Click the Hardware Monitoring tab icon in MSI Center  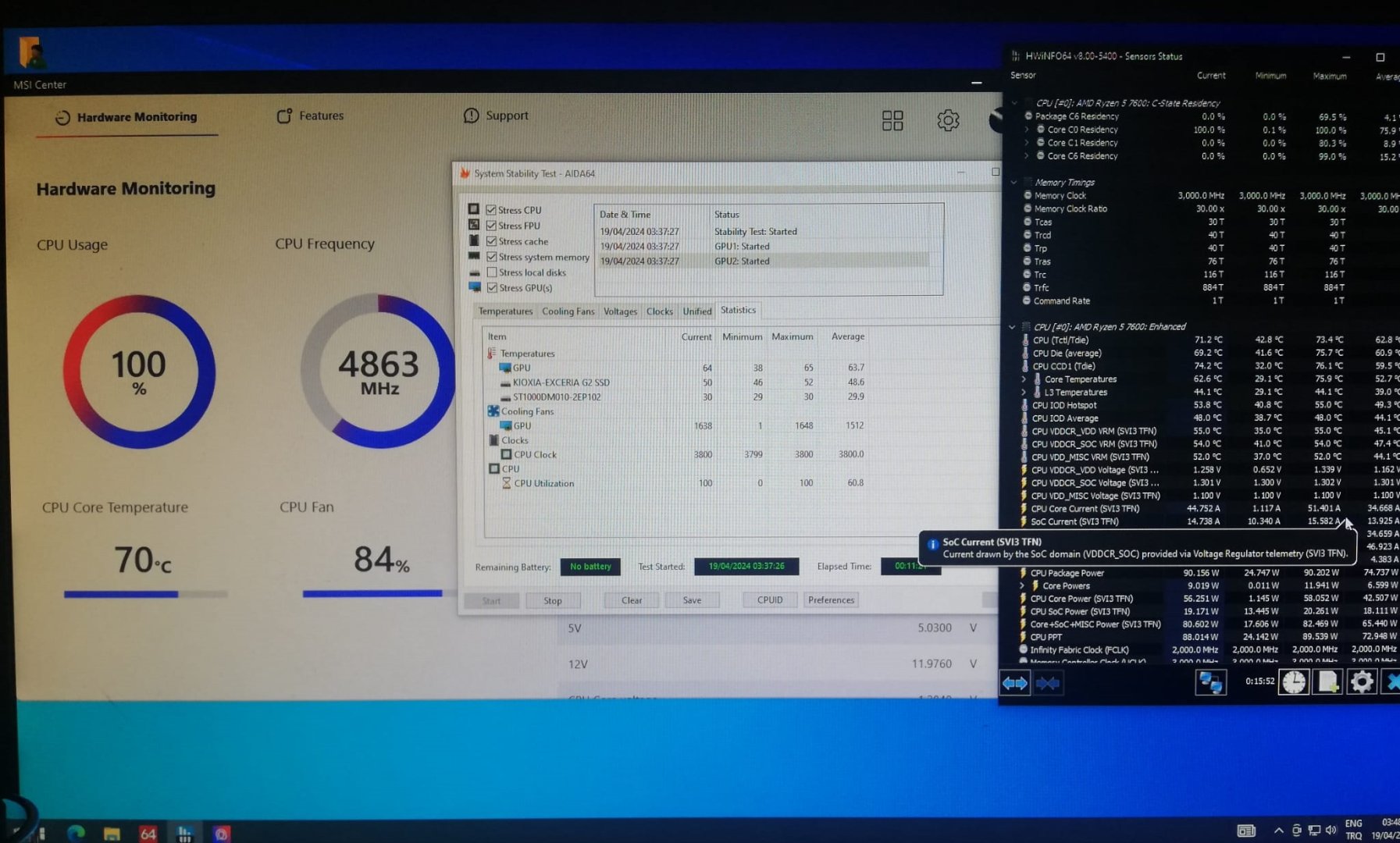(62, 118)
